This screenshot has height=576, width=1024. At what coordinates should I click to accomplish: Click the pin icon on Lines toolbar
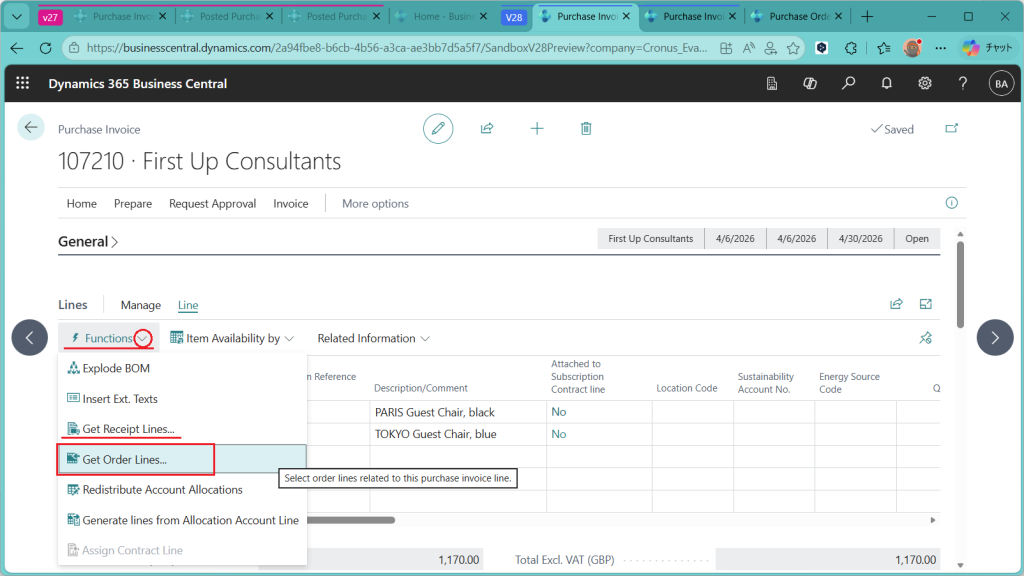[925, 338]
